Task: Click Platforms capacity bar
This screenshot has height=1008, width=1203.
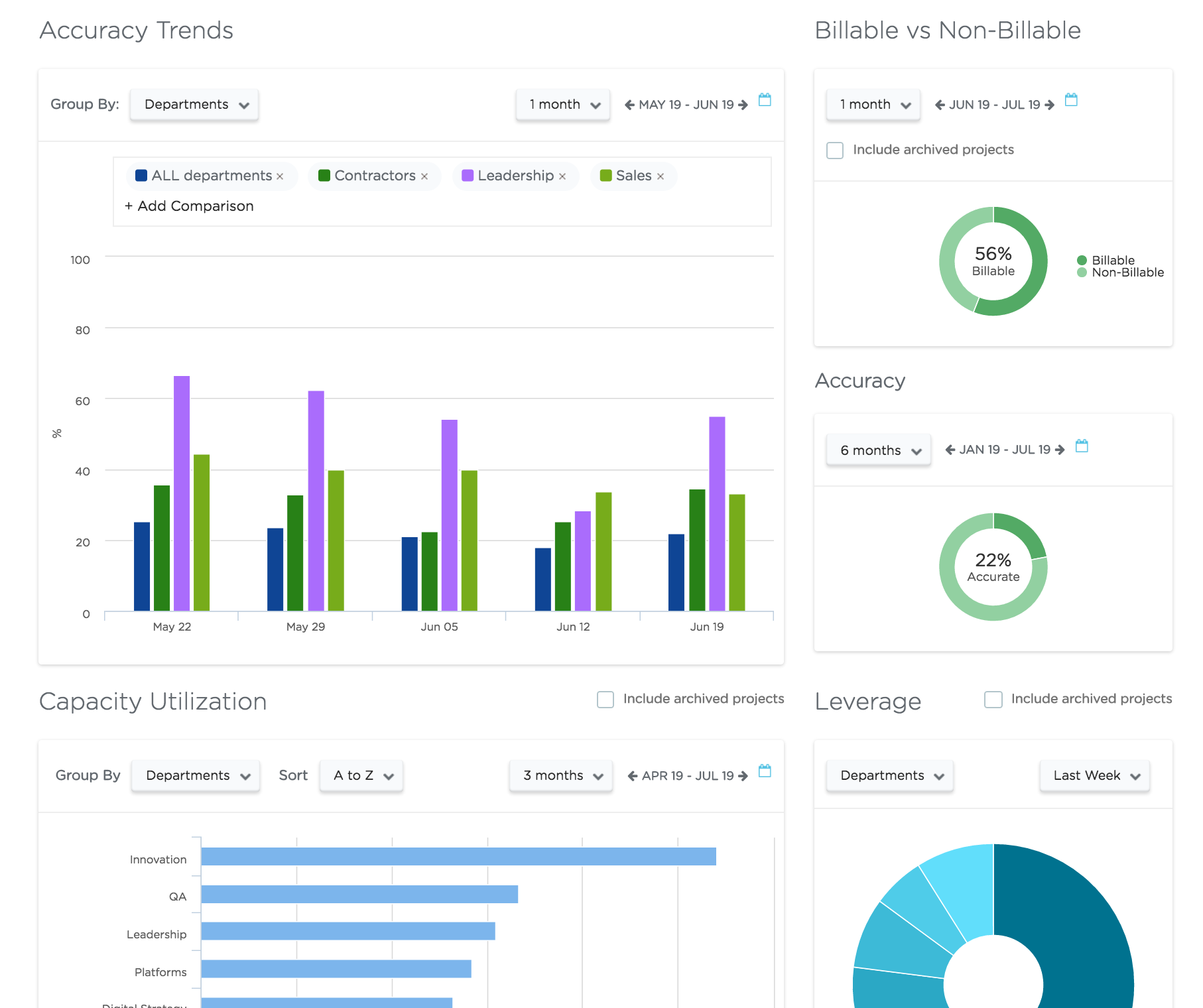Action: point(336,969)
